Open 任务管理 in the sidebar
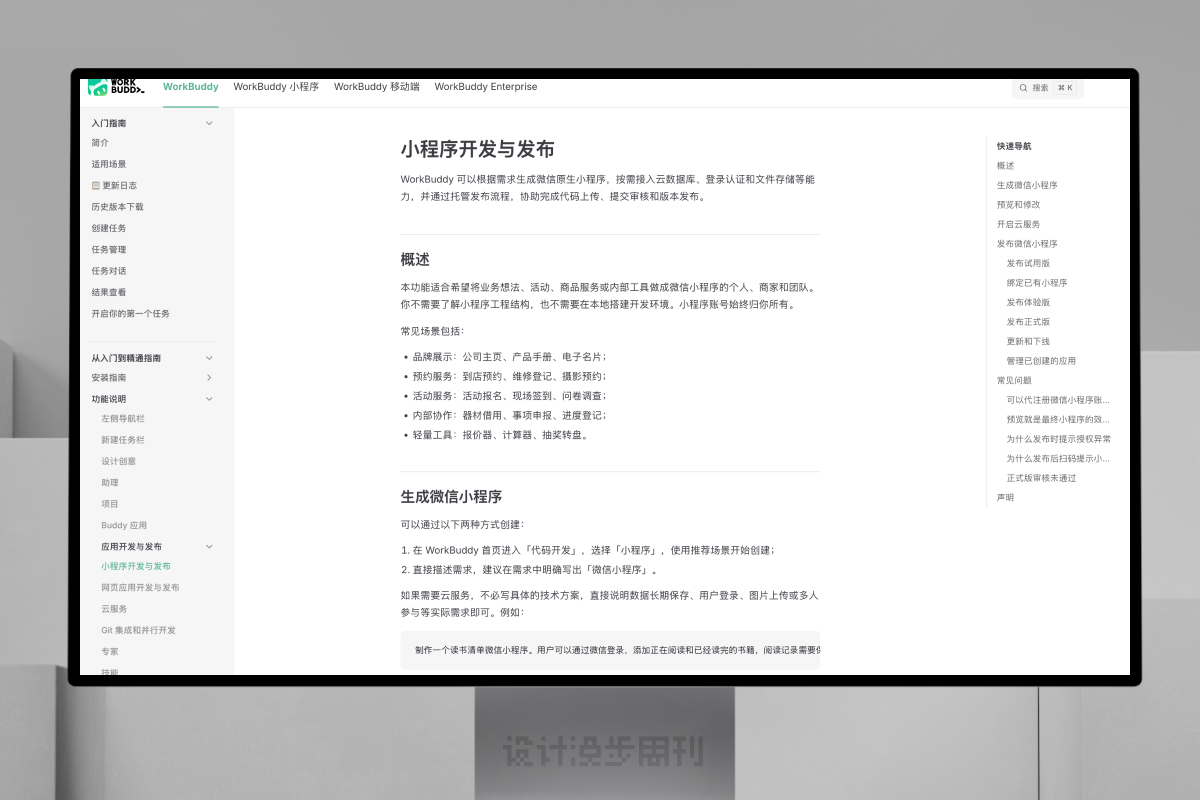The width and height of the screenshot is (1200, 800). pyautogui.click(x=109, y=250)
